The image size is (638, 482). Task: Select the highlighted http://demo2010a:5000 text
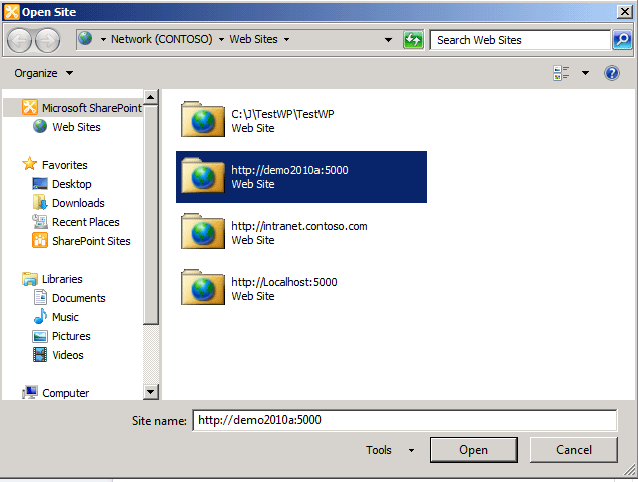[290, 170]
